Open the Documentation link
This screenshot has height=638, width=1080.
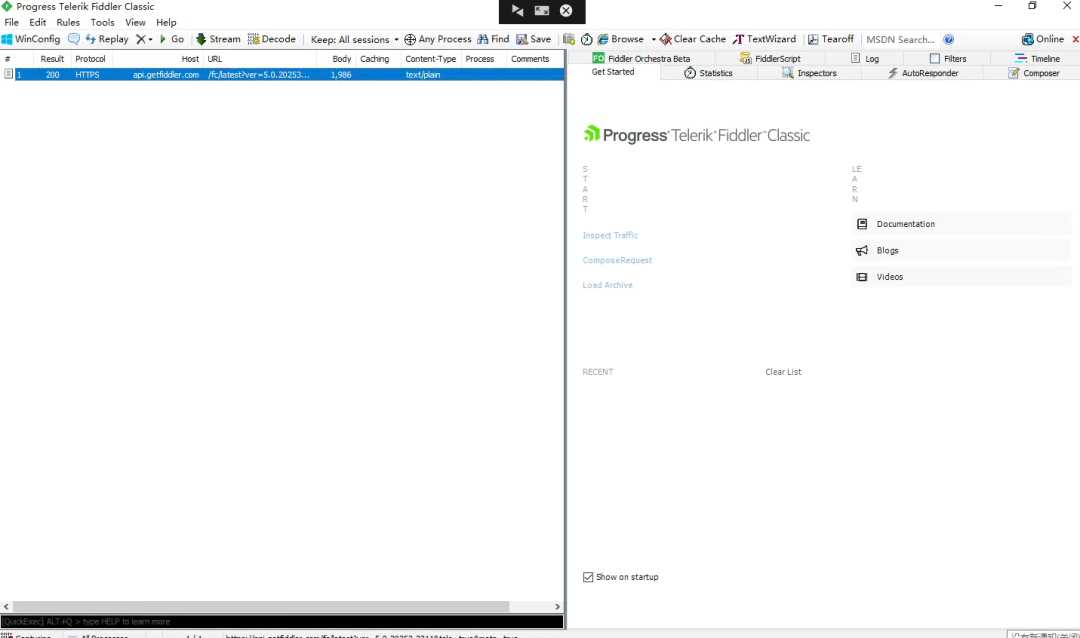pos(962,224)
